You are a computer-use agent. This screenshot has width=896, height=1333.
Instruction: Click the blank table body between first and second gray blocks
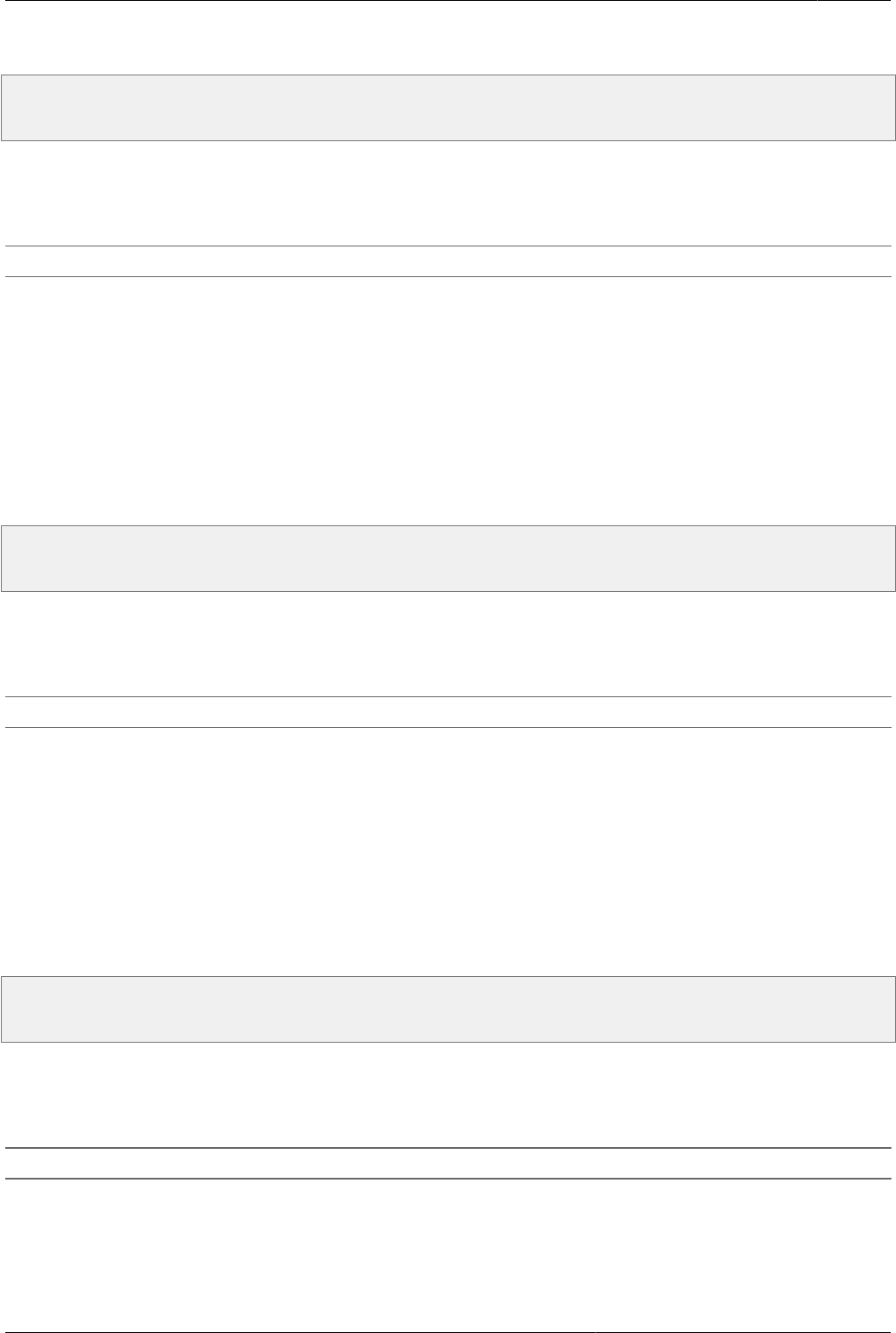click(x=447, y=395)
